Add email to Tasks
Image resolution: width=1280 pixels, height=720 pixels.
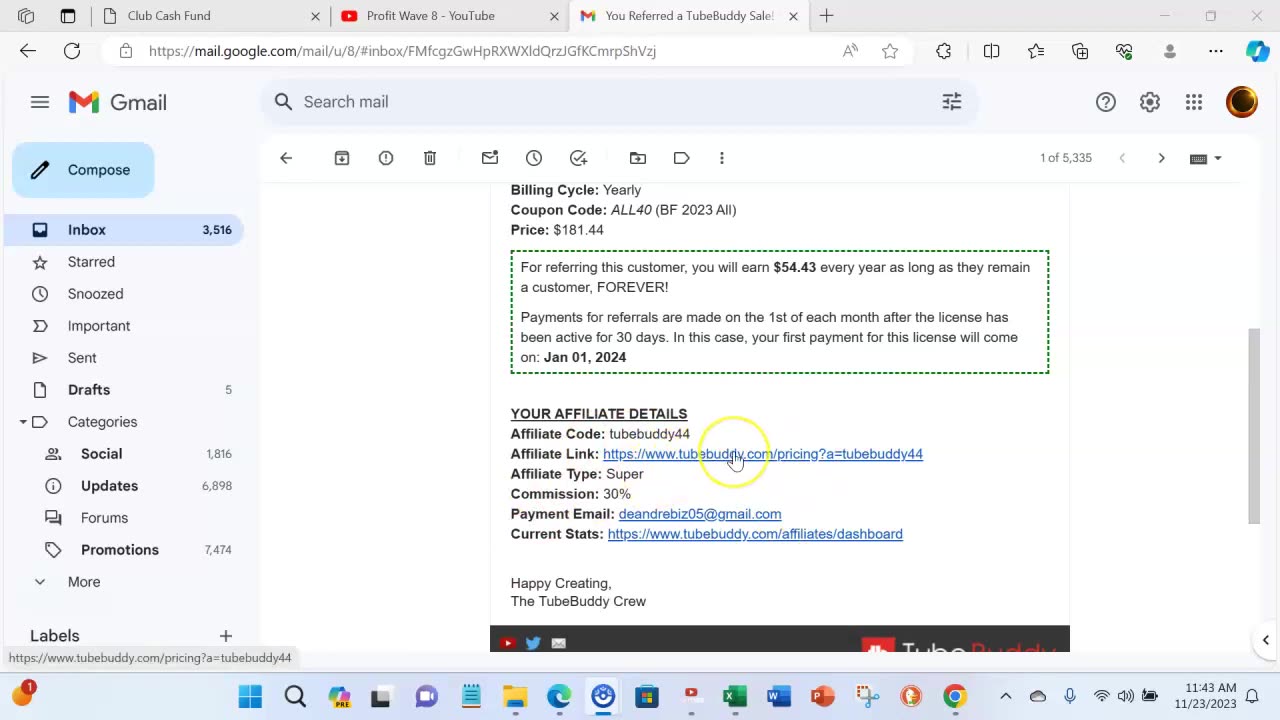click(x=578, y=158)
